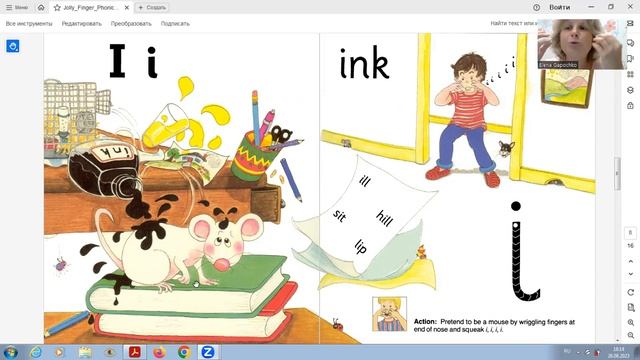Click the word "sit" on the paper
The width and height of the screenshot is (640, 360).
click(339, 215)
